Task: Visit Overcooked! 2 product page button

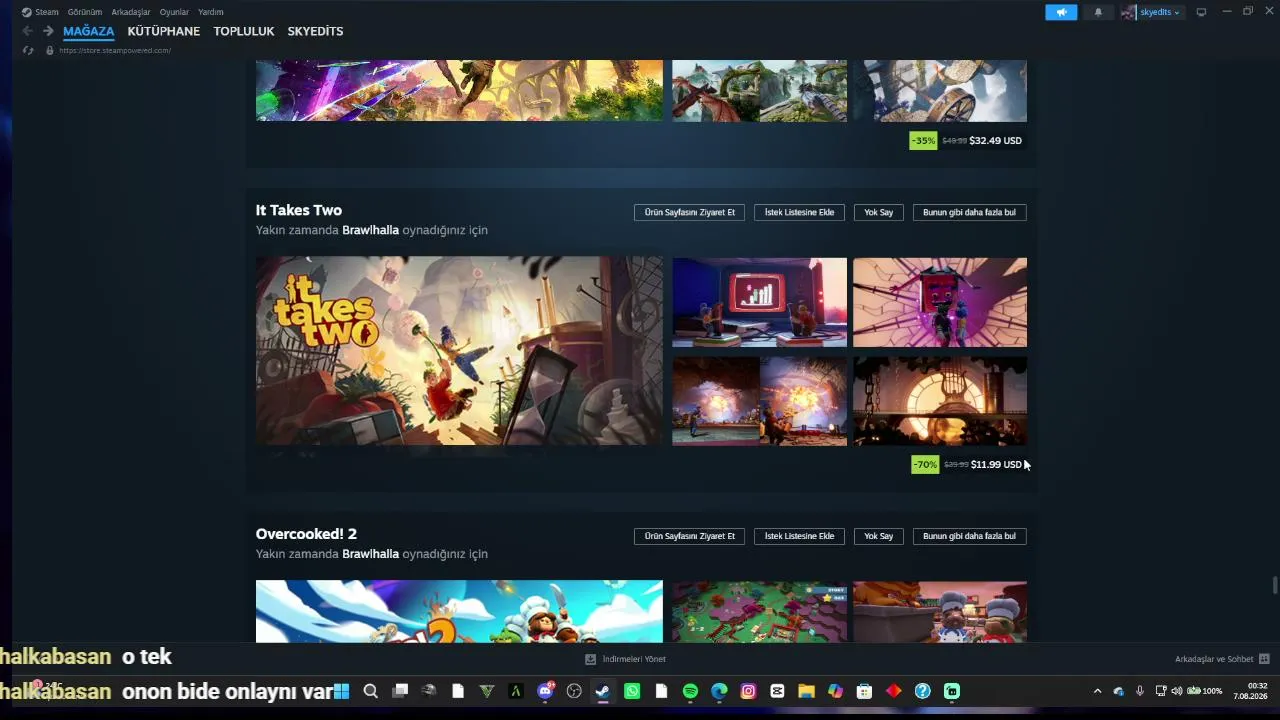Action: pos(689,536)
